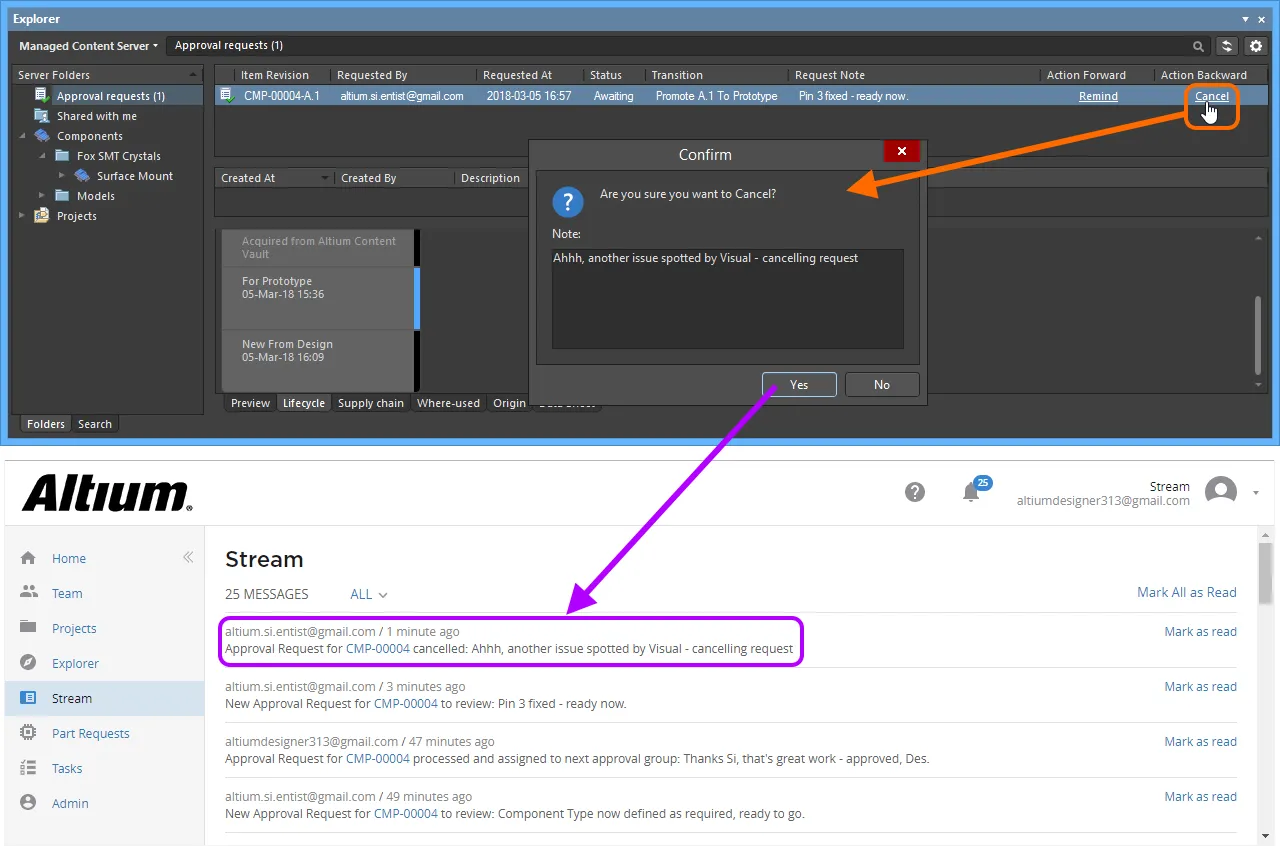
Task: Click the Altium logo
Action: (108, 493)
